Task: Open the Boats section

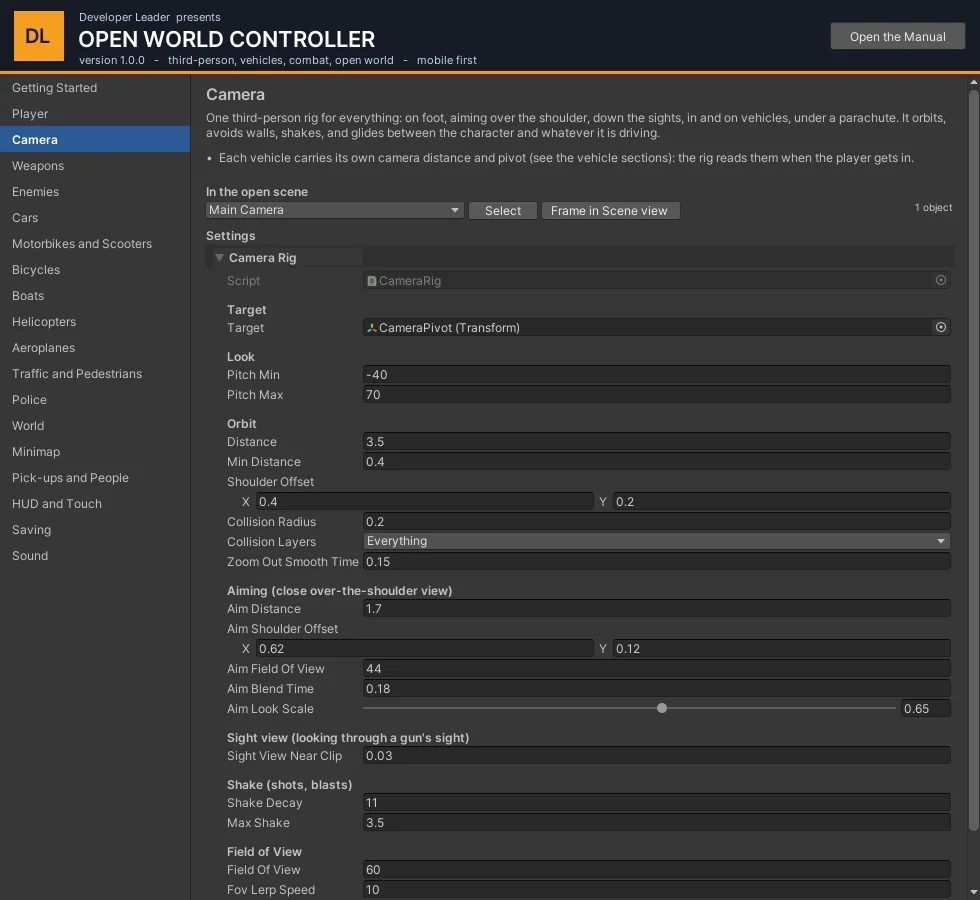Action: coord(95,296)
